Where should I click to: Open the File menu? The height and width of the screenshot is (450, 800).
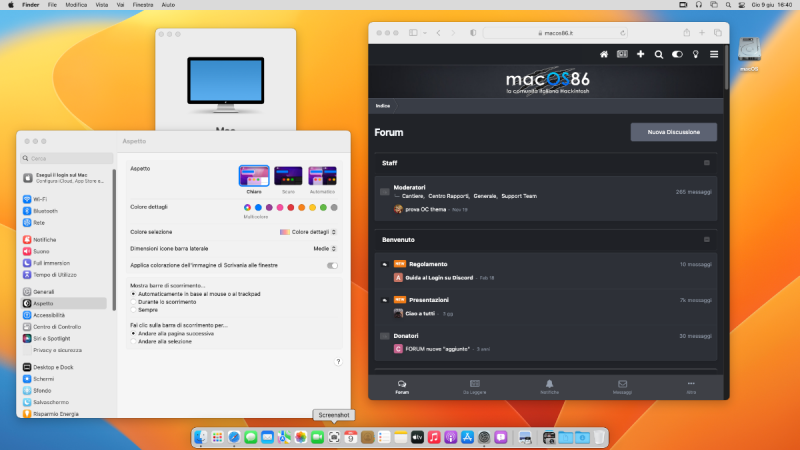[x=52, y=5]
